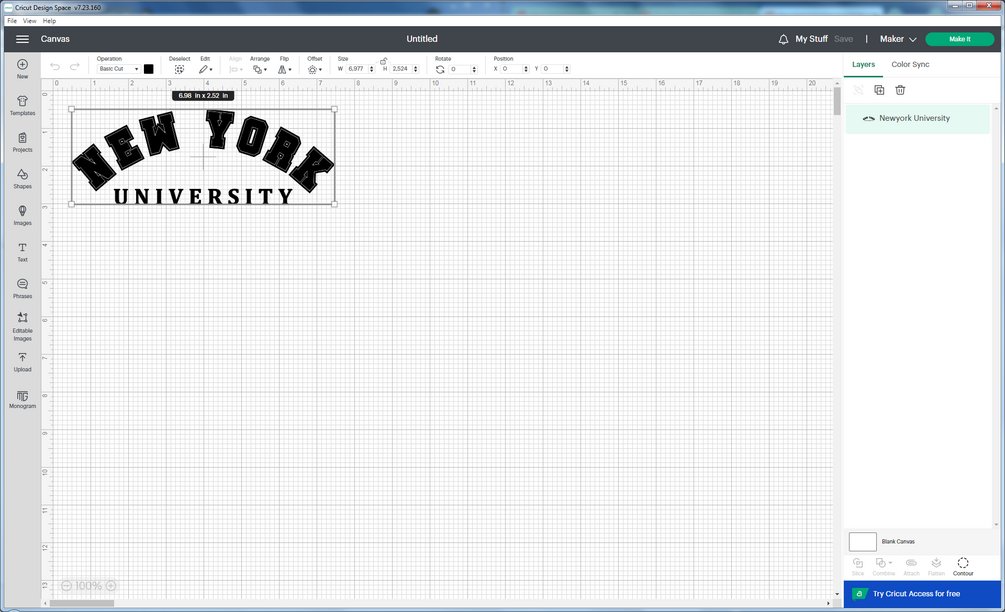
Task: Open the Arrange dropdown
Action: pos(260,69)
